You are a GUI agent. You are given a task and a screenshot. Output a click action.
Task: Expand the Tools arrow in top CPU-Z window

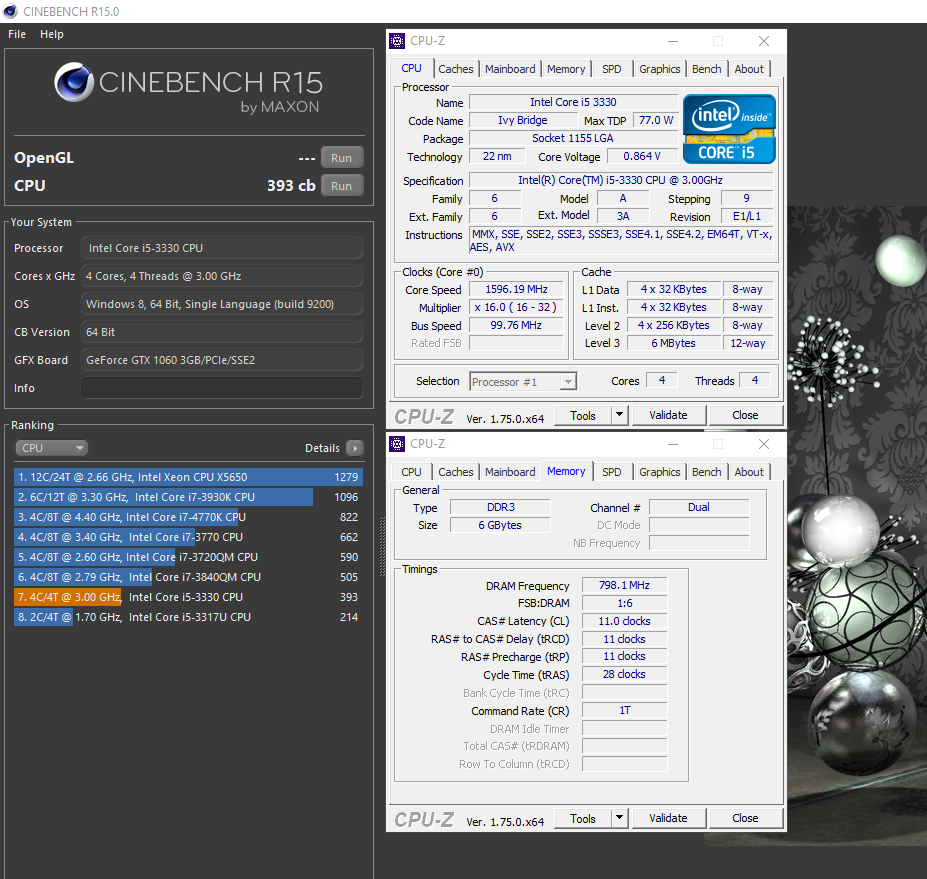[x=619, y=415]
